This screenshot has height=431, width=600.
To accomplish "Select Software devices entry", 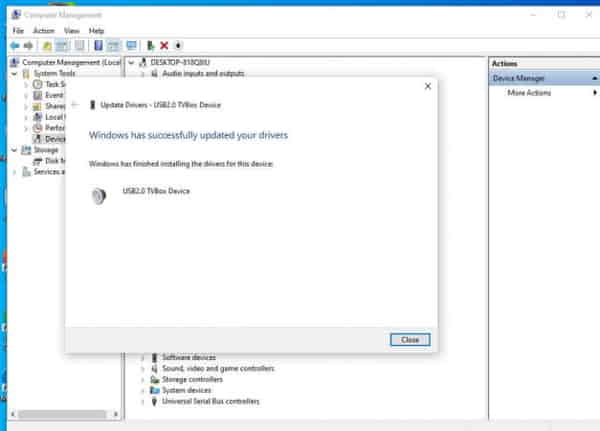I will pyautogui.click(x=189, y=358).
